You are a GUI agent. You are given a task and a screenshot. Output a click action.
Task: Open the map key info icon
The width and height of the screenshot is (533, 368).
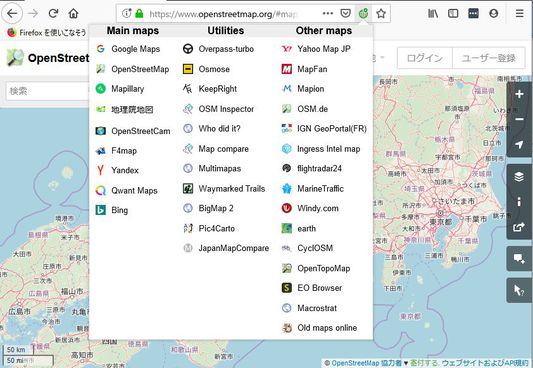click(519, 202)
